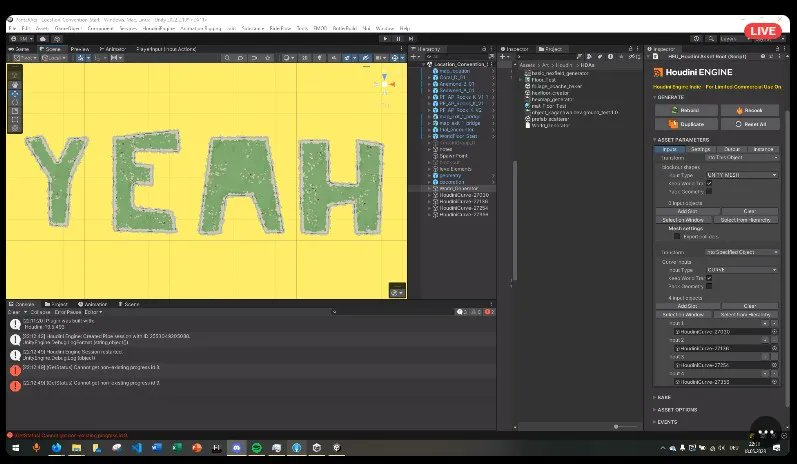The image size is (797, 464).
Task: Open the cloud services icon
Action: 43,39
